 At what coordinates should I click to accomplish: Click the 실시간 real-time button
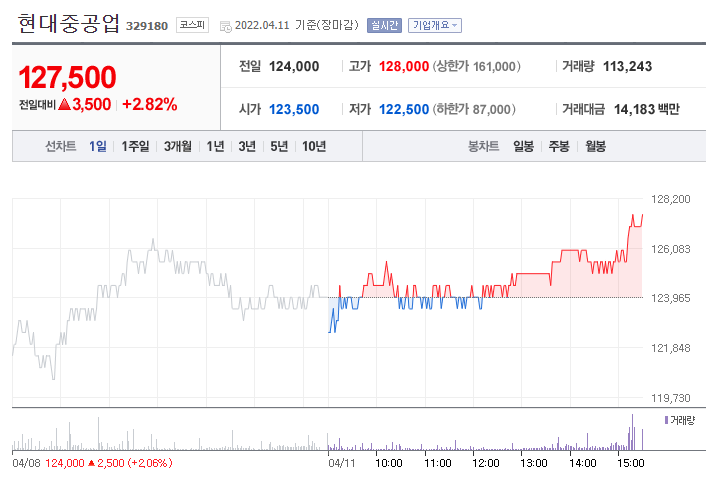coord(384,25)
